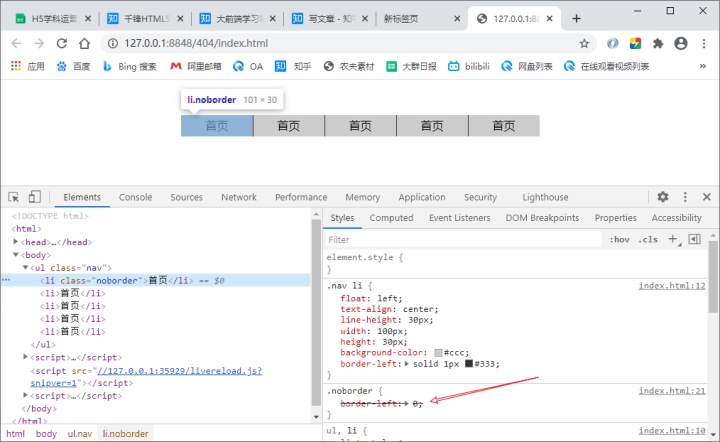Switch to the Computed styles tab
Screen dimensions: 720x442
point(391,218)
